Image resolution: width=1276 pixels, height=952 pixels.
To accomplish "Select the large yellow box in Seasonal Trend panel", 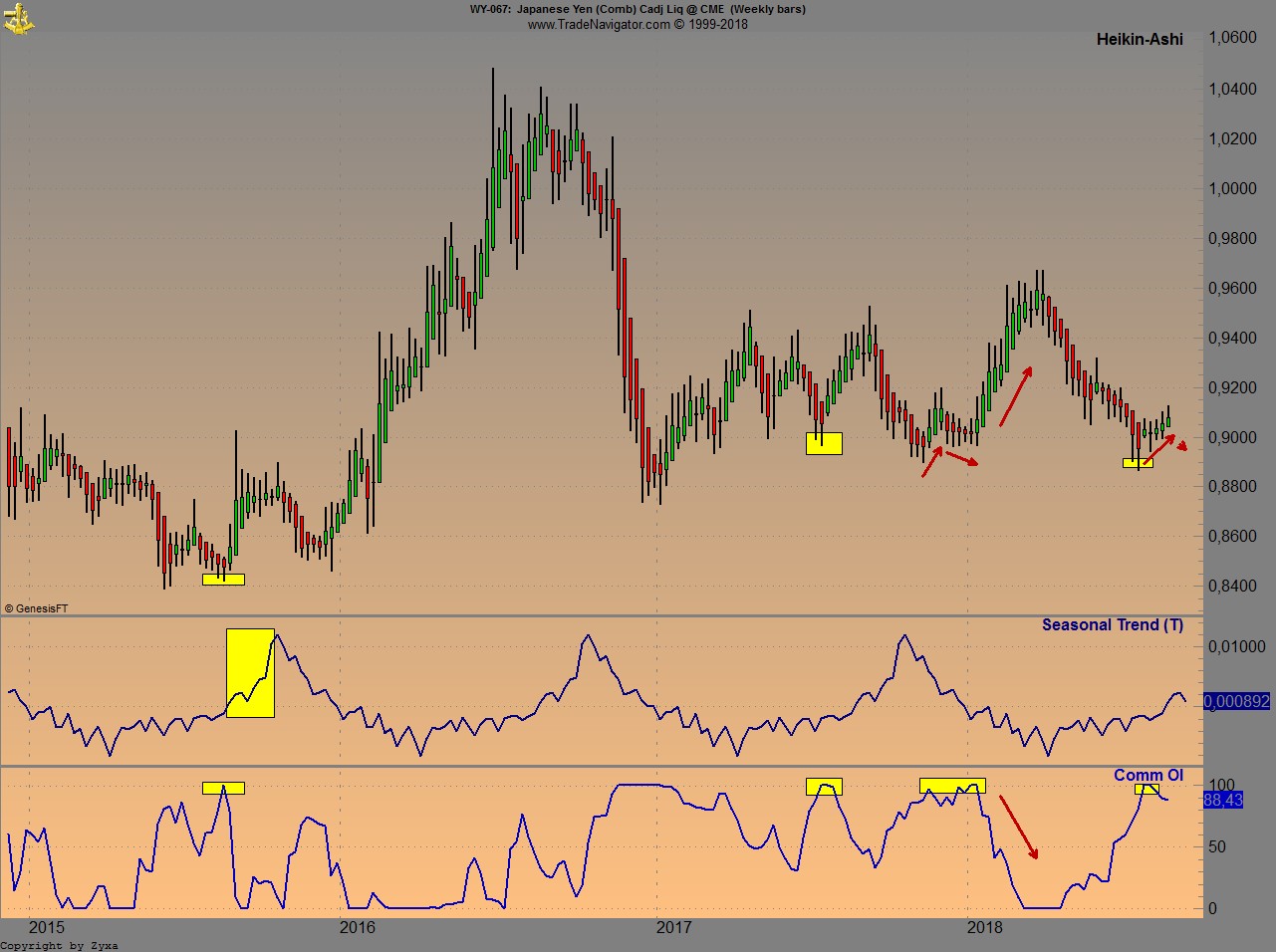I will pyautogui.click(x=250, y=673).
